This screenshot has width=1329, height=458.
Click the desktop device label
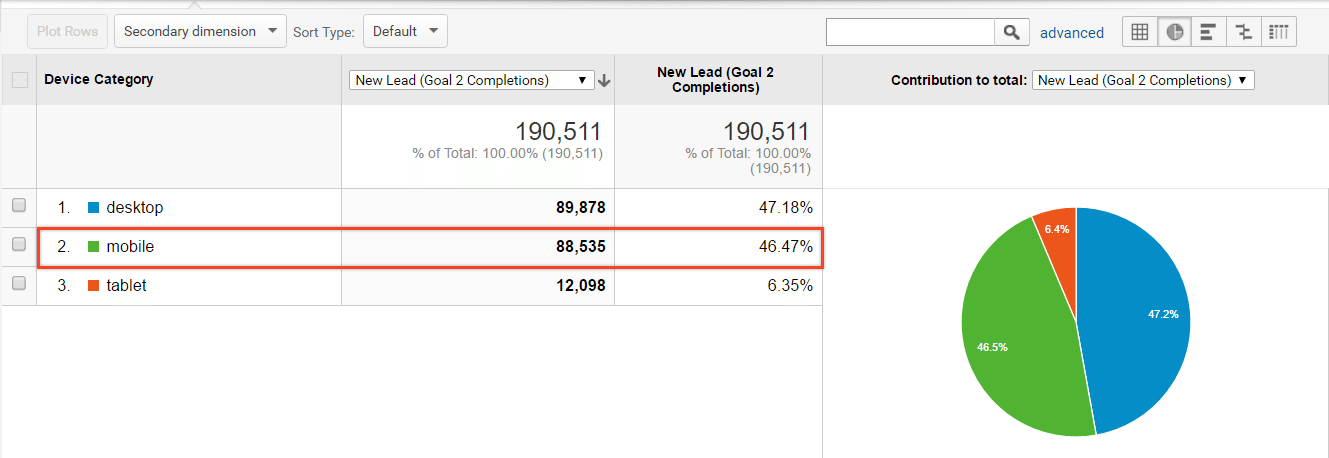134,207
